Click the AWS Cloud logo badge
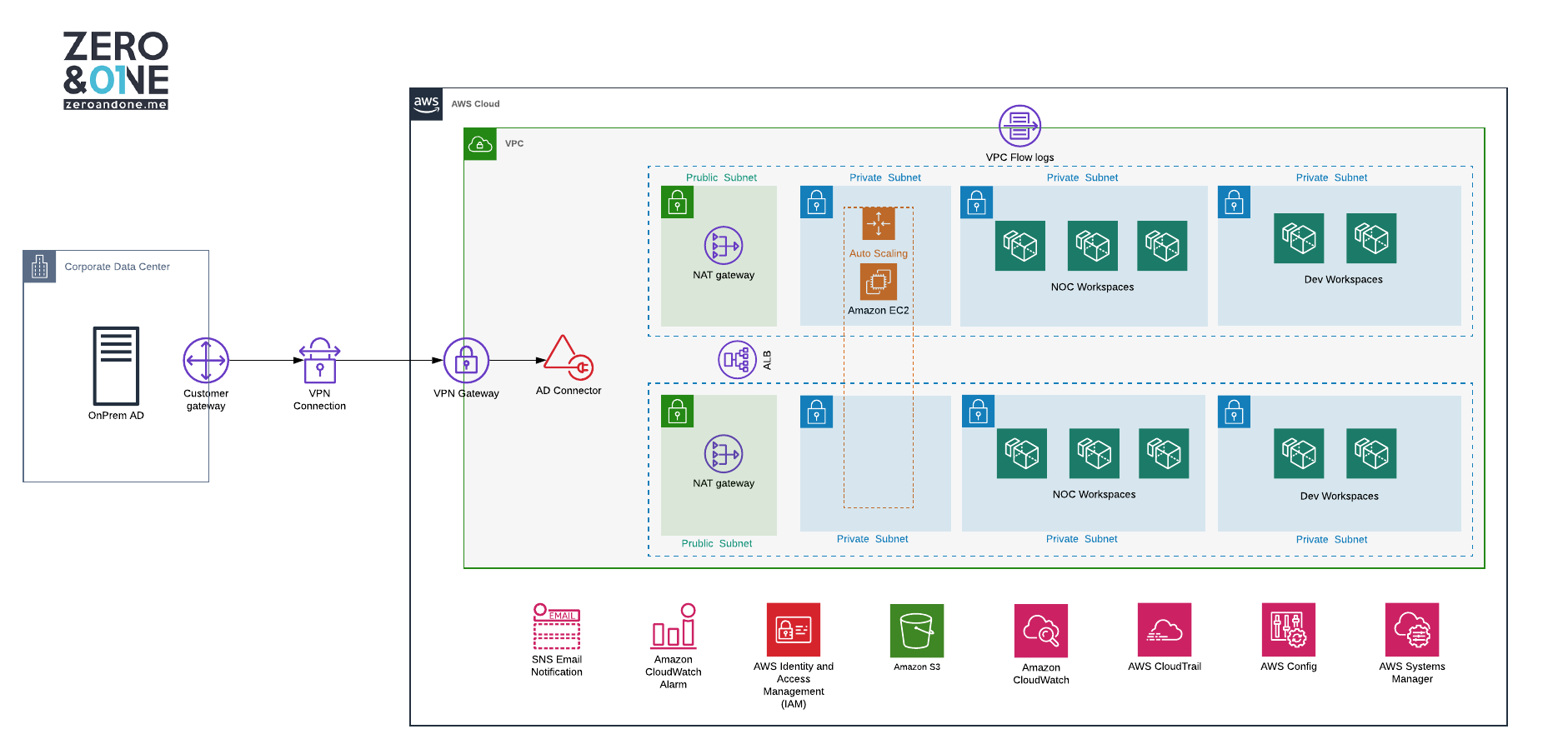1568x749 pixels. tap(426, 104)
